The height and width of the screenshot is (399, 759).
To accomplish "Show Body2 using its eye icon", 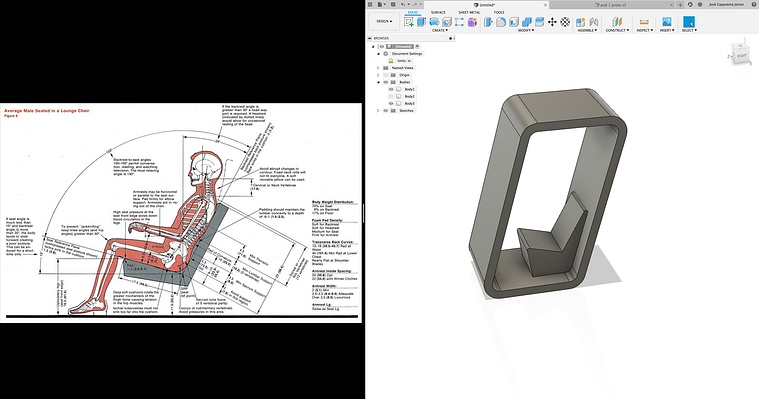I will [392, 96].
